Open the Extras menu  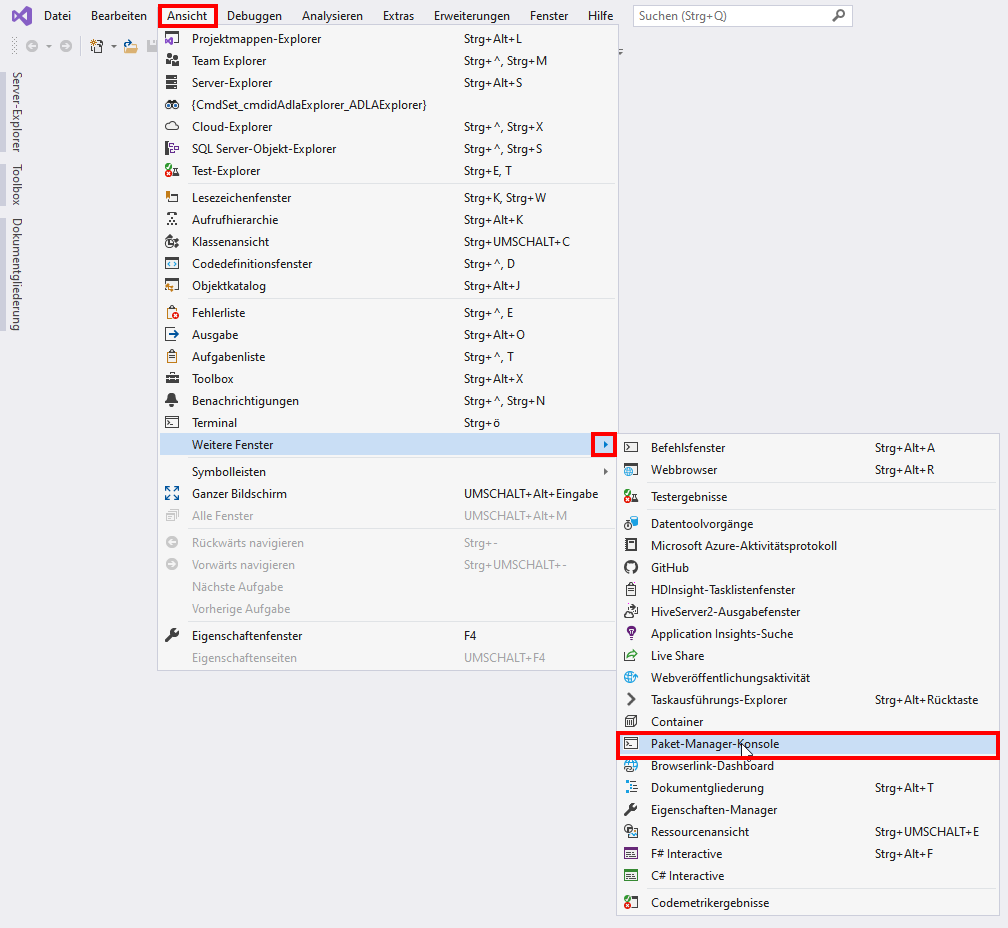tap(399, 15)
